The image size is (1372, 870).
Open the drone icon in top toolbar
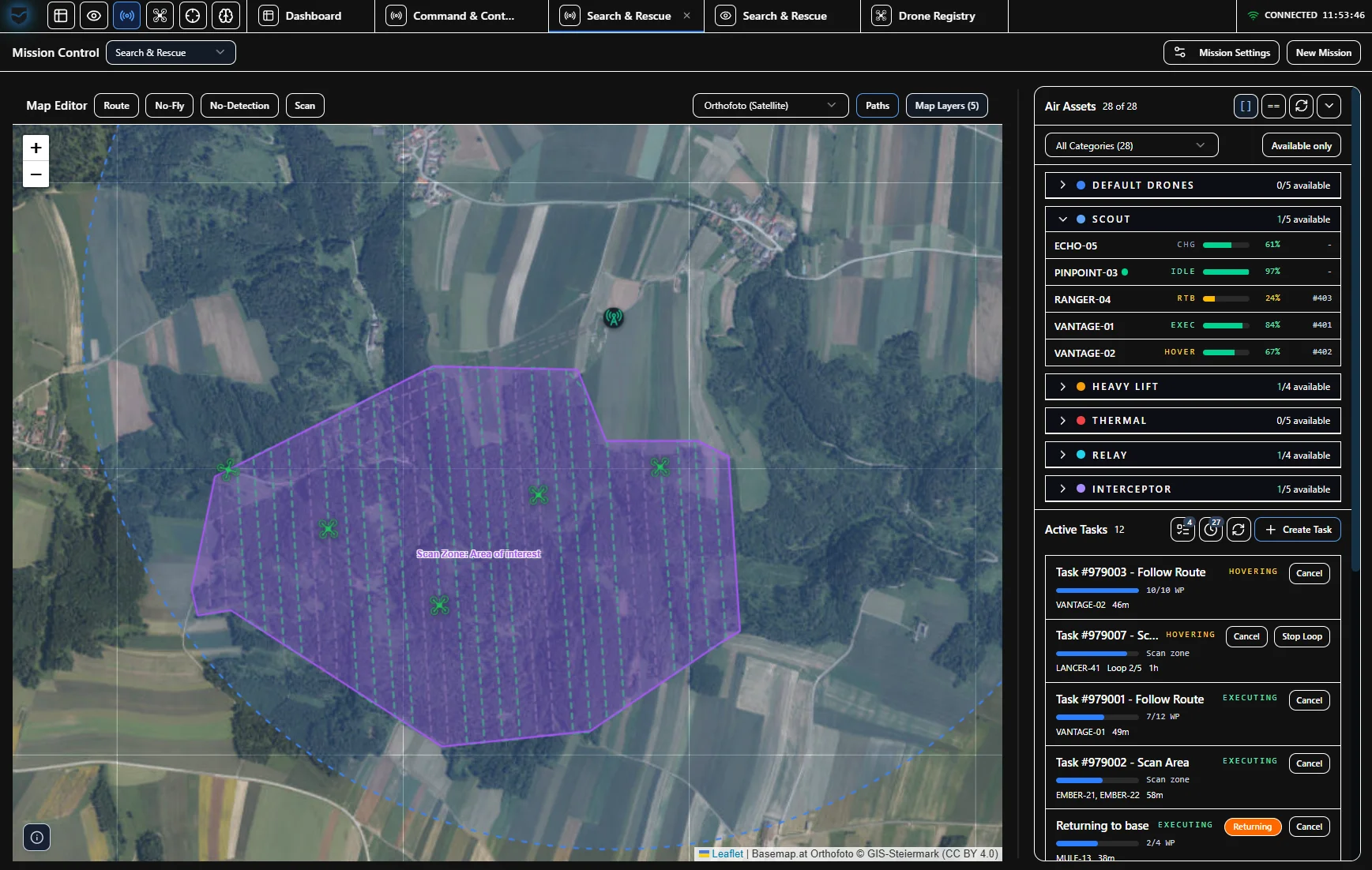point(160,16)
